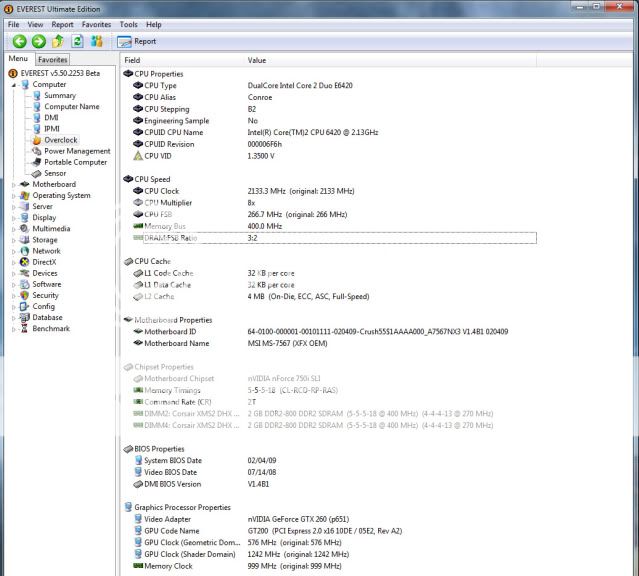Click the Operating System Windows-flag icon
This screenshot has width=639, height=576.
click(x=25, y=195)
